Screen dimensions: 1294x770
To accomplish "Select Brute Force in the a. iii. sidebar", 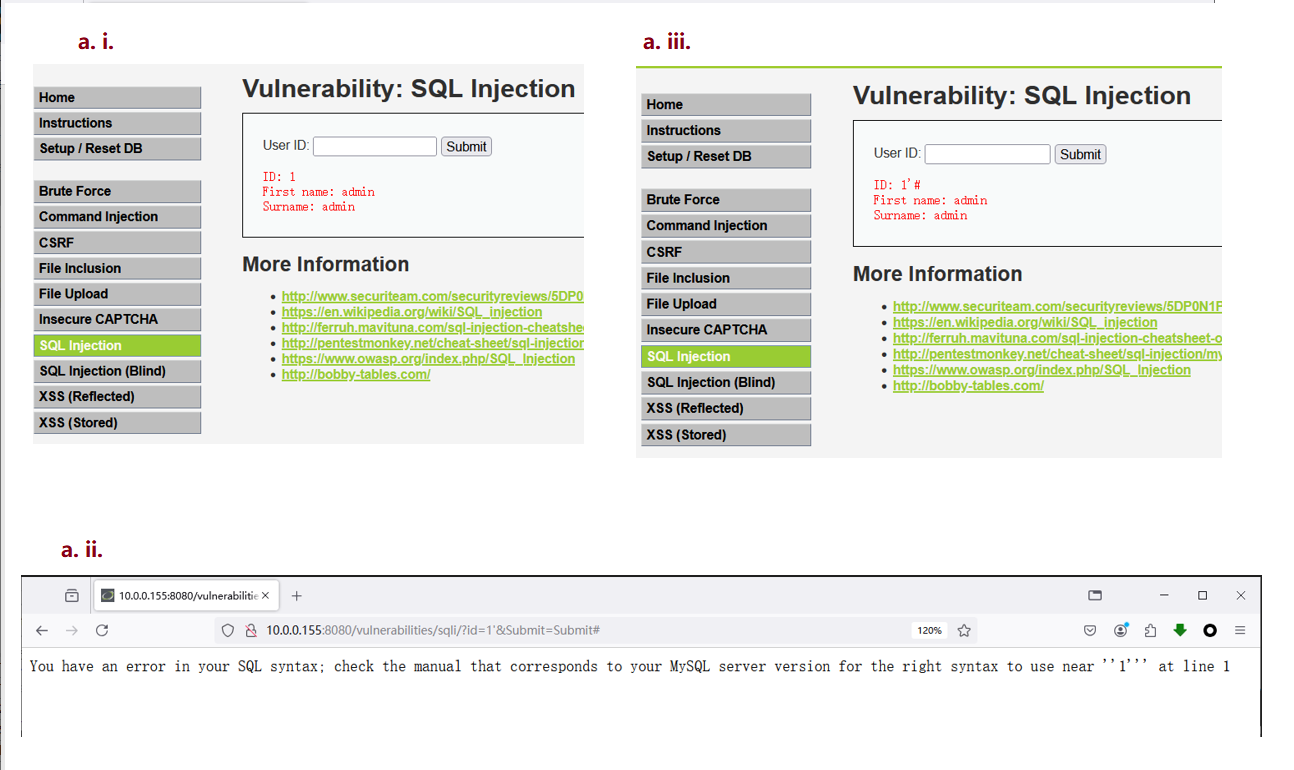I will 726,200.
